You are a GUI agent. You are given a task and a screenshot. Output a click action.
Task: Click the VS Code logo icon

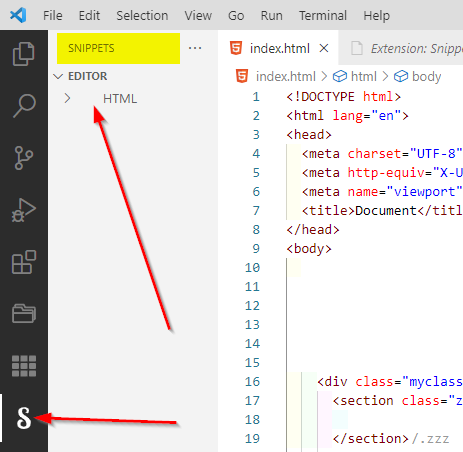coord(18,15)
